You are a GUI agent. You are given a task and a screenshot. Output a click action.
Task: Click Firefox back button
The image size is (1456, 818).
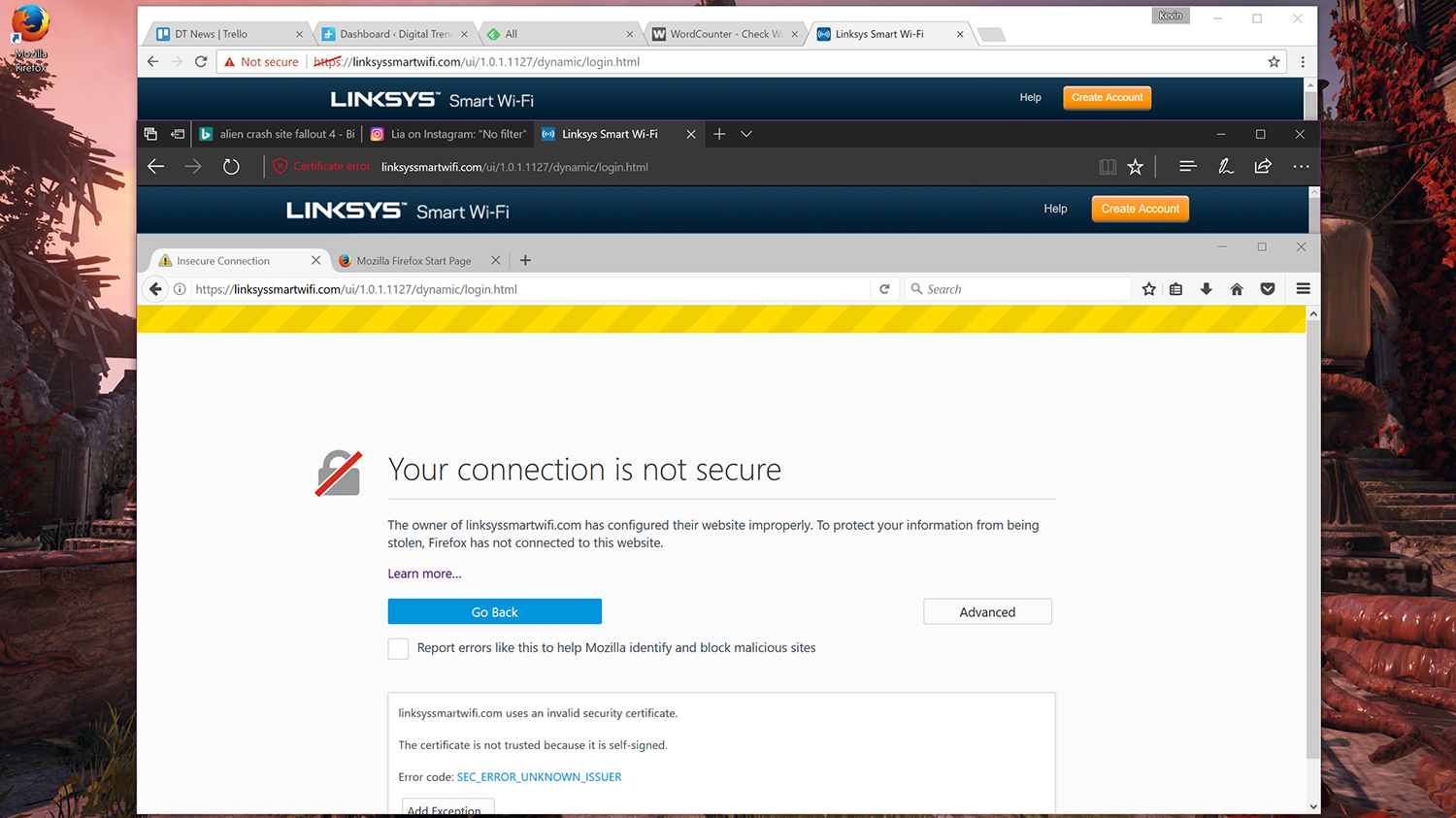click(x=155, y=289)
